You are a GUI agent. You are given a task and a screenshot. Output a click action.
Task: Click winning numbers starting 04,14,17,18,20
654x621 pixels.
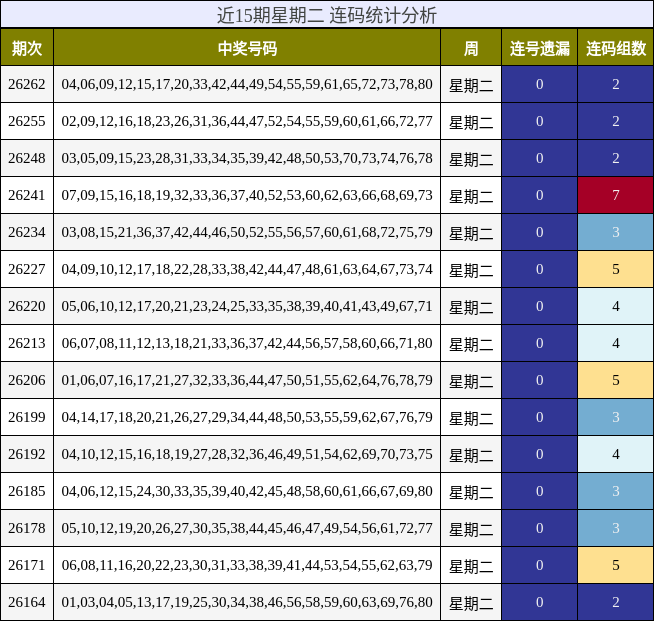247,417
